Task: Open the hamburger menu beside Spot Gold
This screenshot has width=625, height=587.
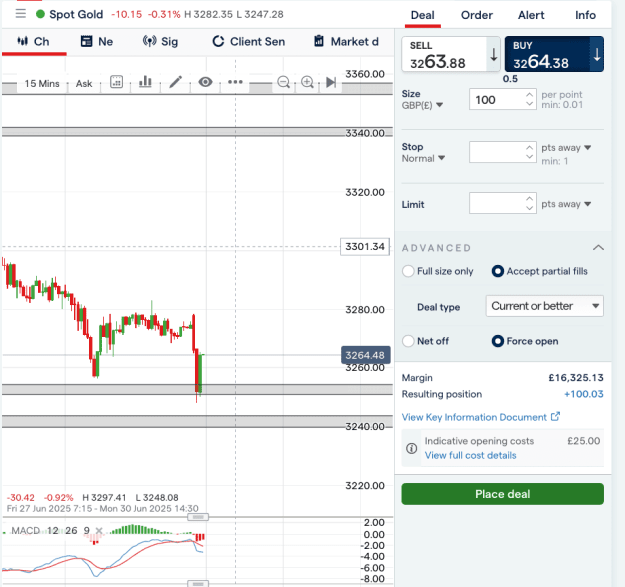Action: (21, 14)
